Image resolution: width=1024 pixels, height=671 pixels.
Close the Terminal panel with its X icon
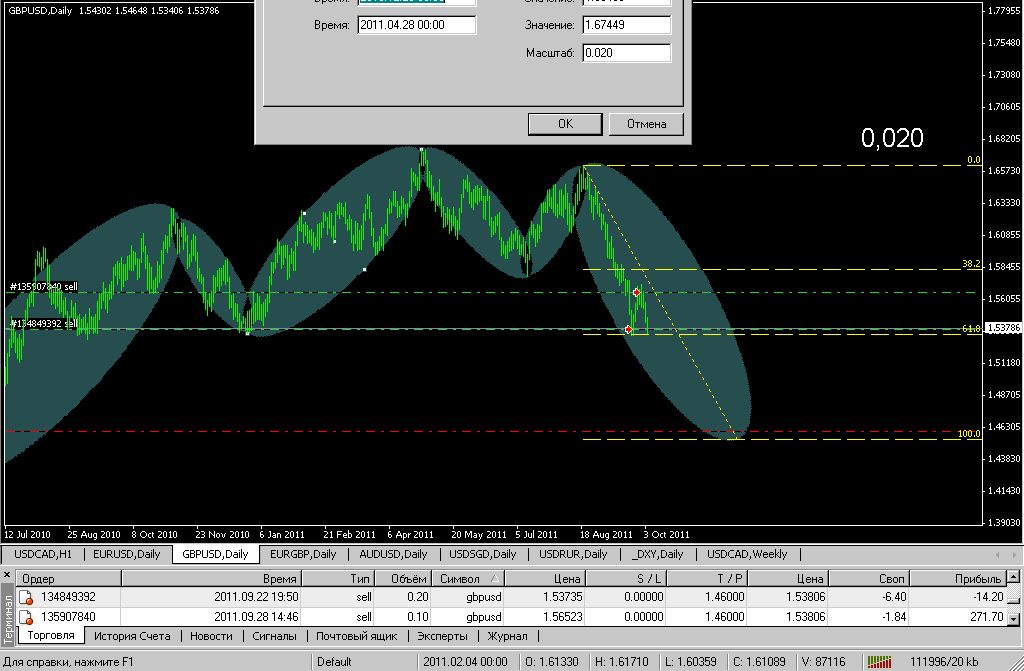pos(7,576)
